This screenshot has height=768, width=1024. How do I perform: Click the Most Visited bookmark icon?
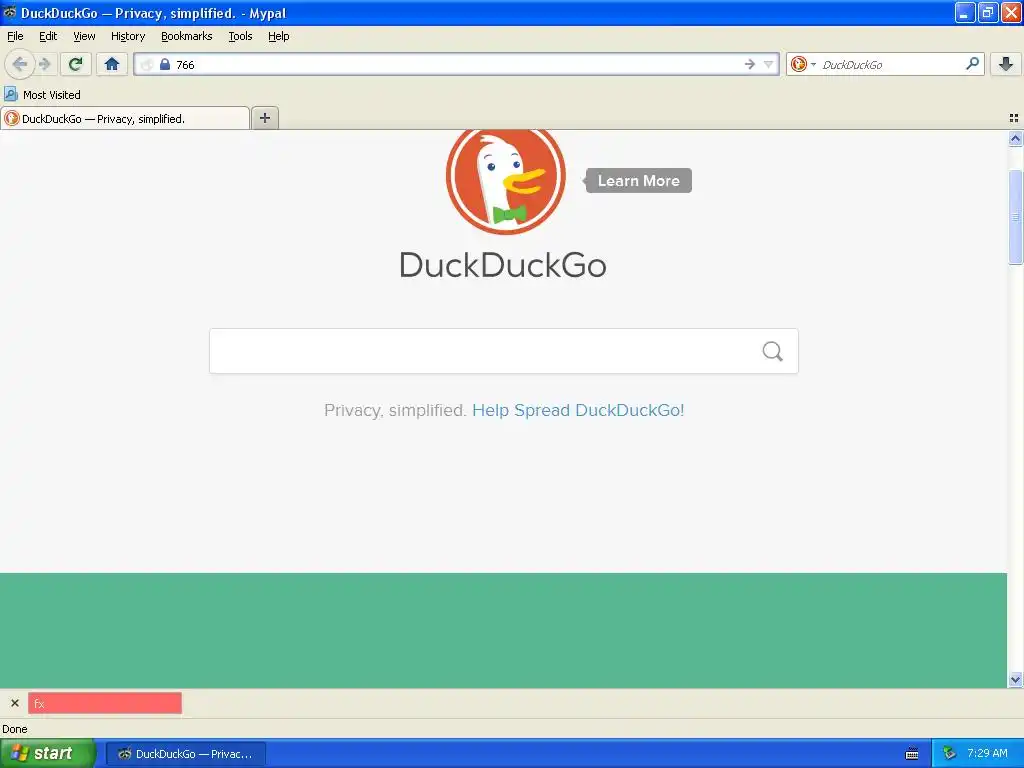(11, 94)
